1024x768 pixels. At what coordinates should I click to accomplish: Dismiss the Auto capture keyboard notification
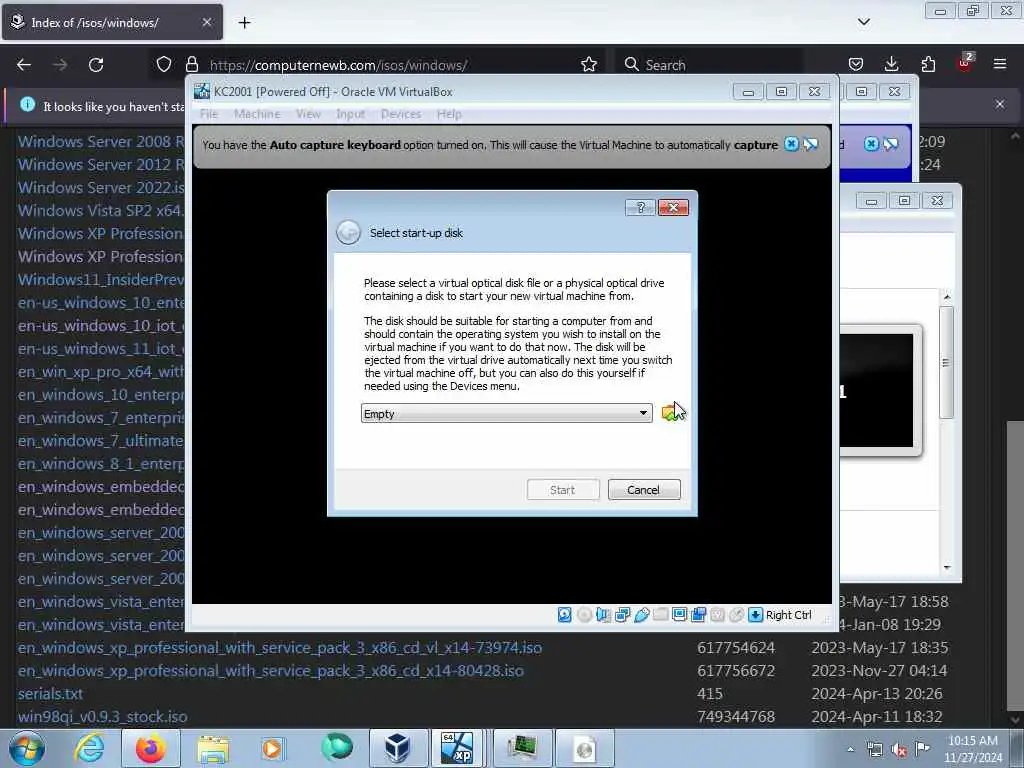(791, 144)
